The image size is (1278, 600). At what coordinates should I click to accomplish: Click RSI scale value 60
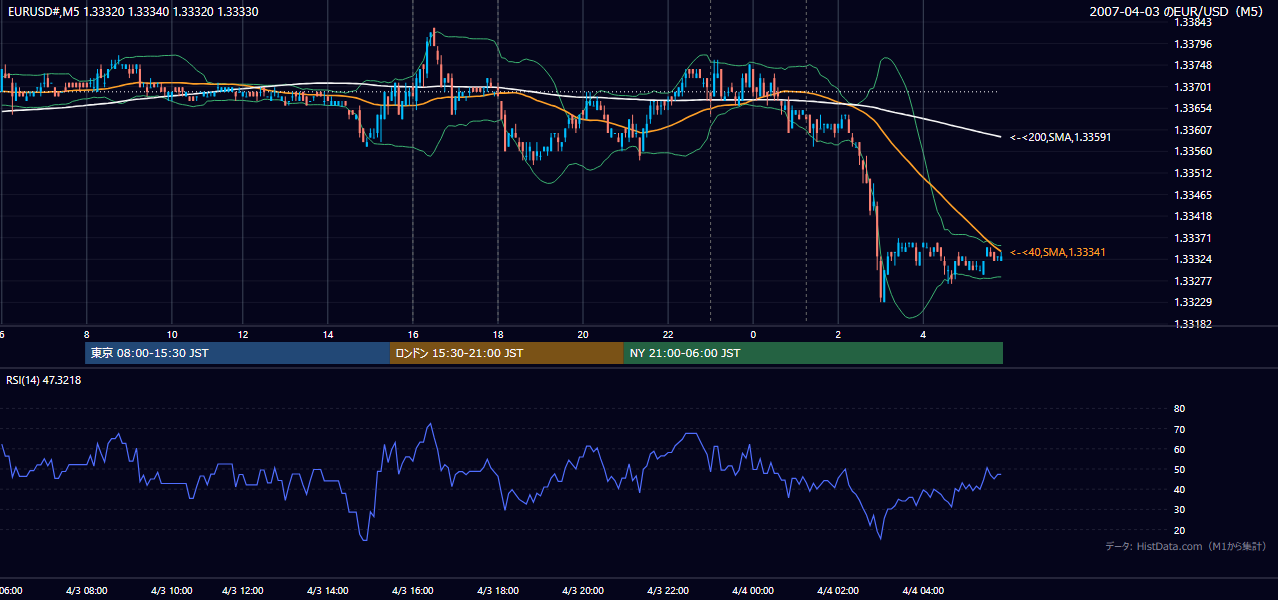pyautogui.click(x=1179, y=450)
